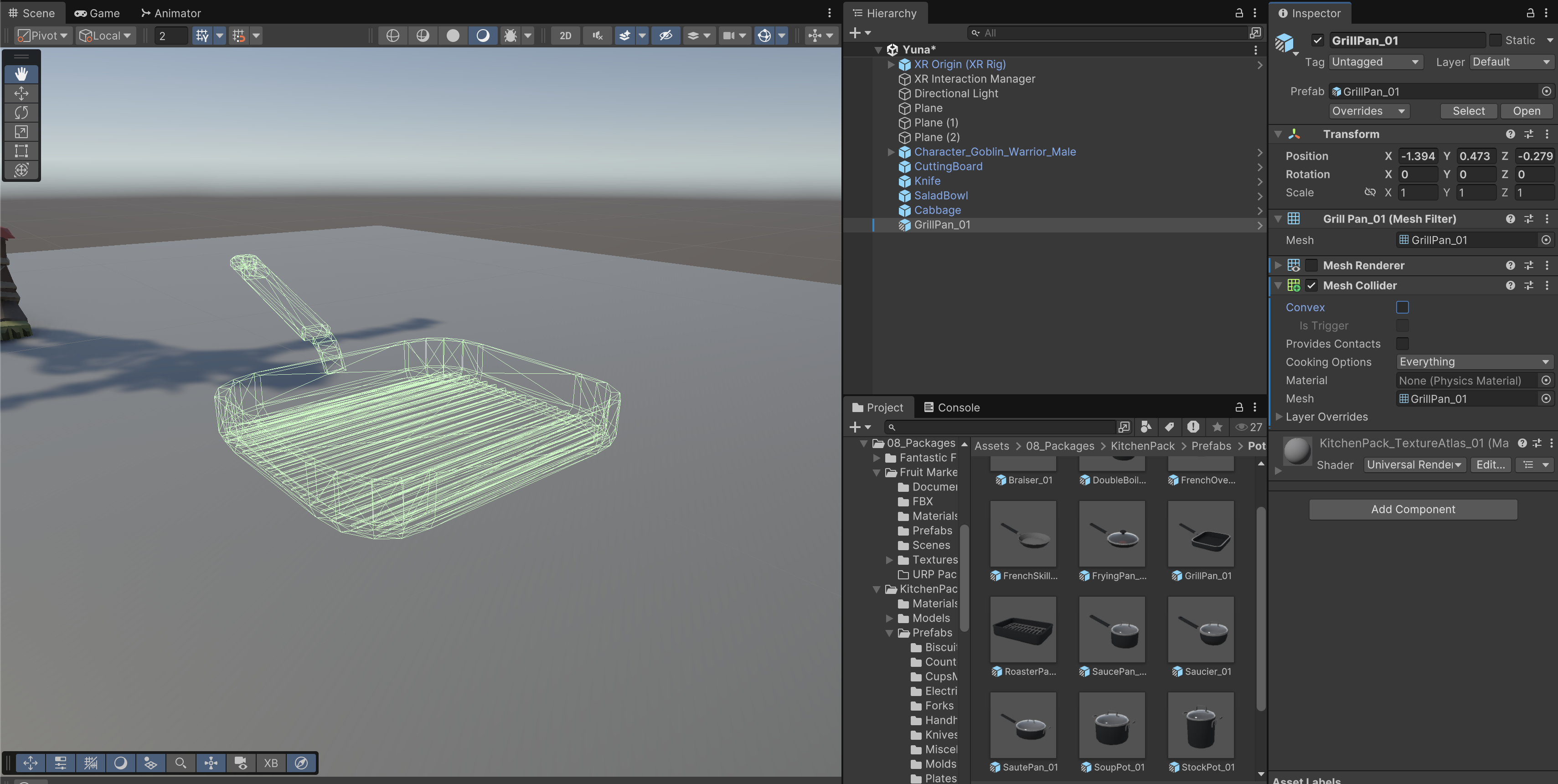Image resolution: width=1558 pixels, height=784 pixels.
Task: Switch to shaded draw mode
Action: tap(483, 36)
